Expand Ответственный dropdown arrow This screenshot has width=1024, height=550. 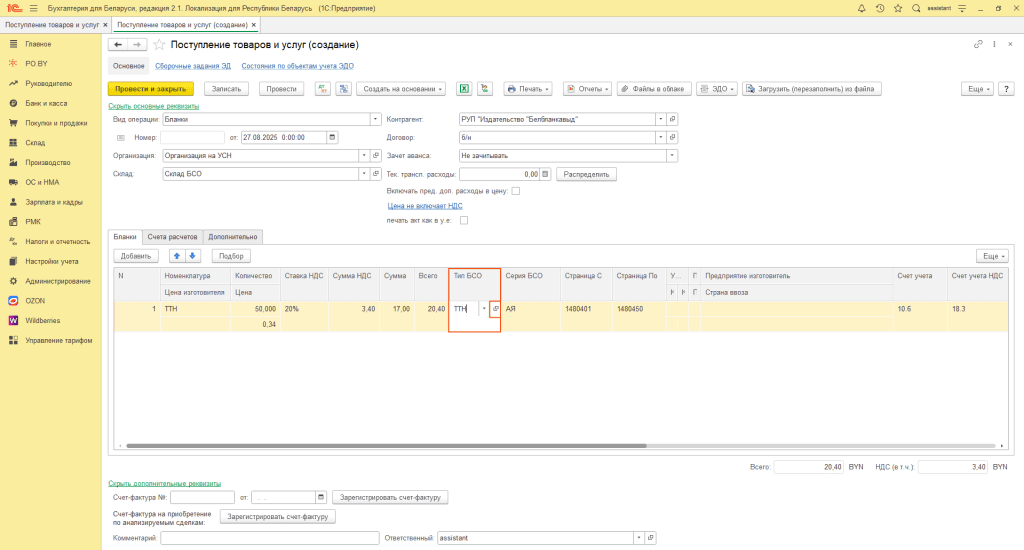(x=639, y=538)
